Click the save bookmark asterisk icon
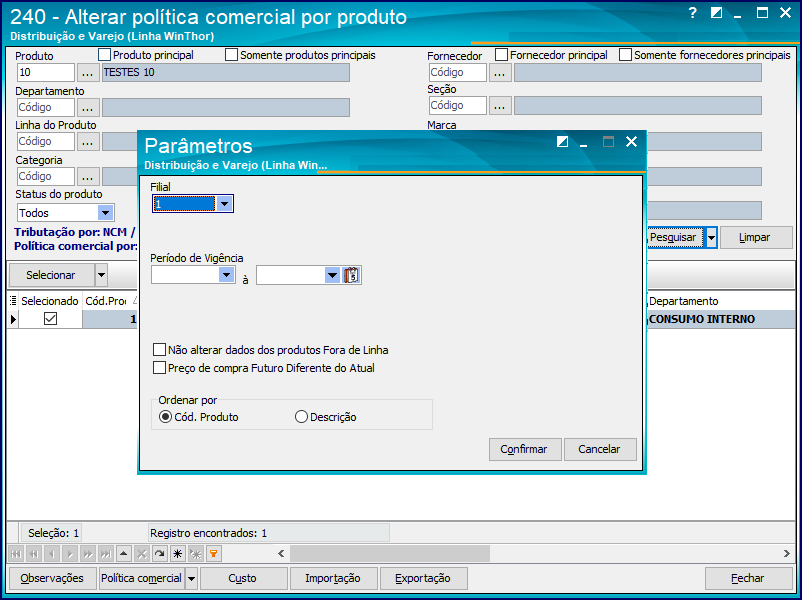The image size is (802, 600). tap(177, 554)
